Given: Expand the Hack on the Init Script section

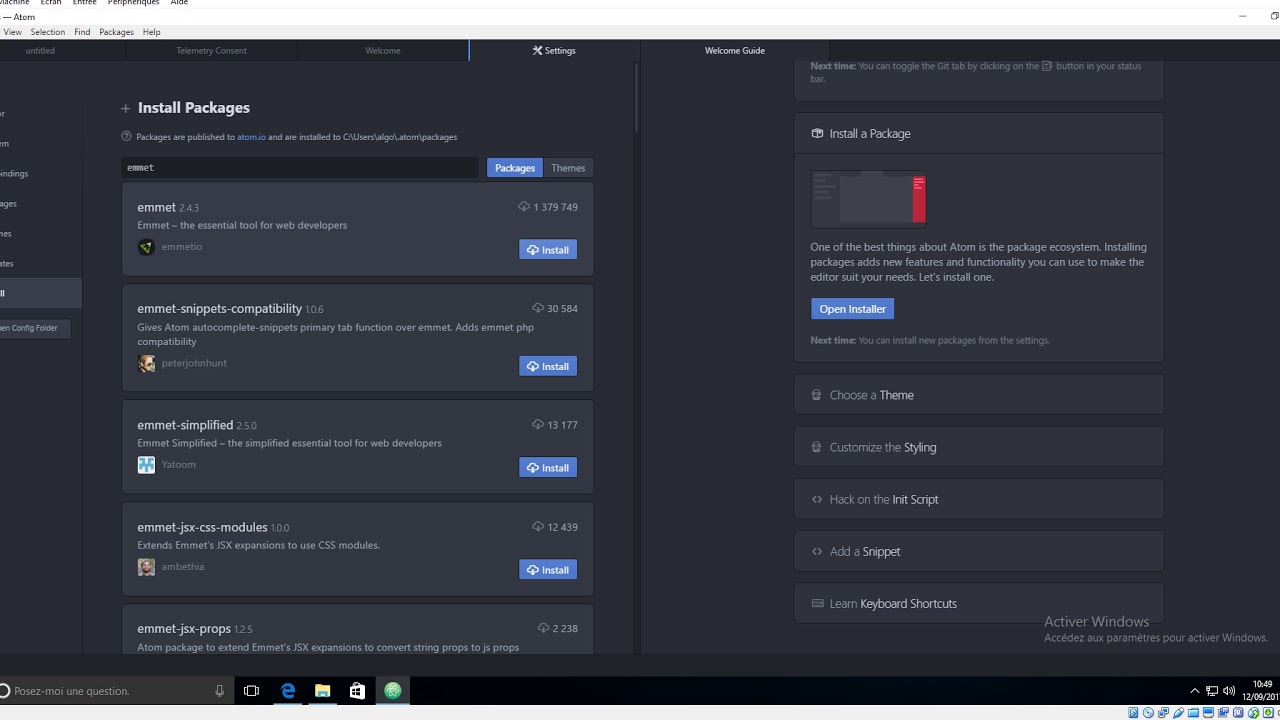Looking at the screenshot, I should coord(979,499).
